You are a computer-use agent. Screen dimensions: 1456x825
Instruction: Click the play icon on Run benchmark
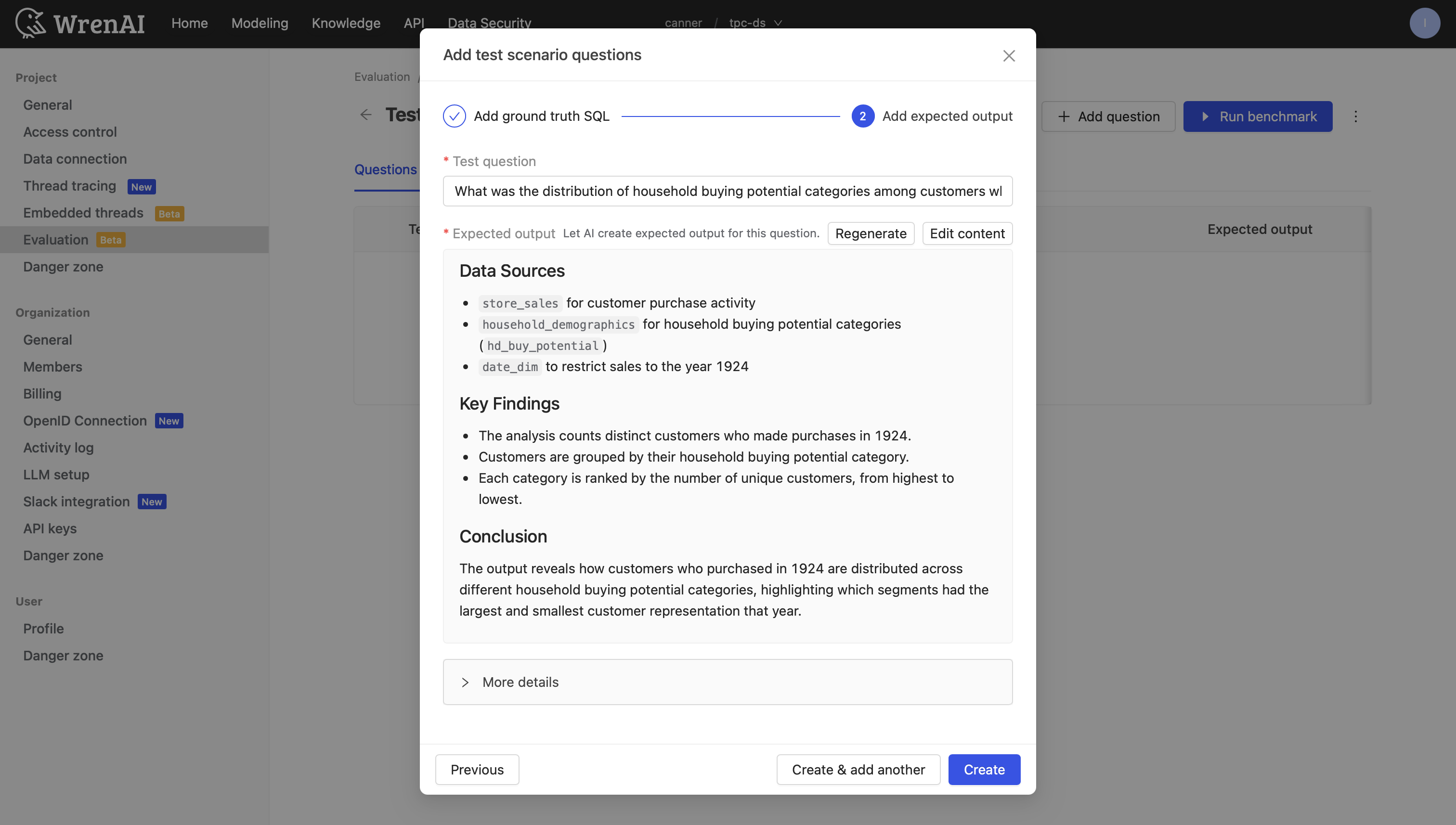[1206, 116]
